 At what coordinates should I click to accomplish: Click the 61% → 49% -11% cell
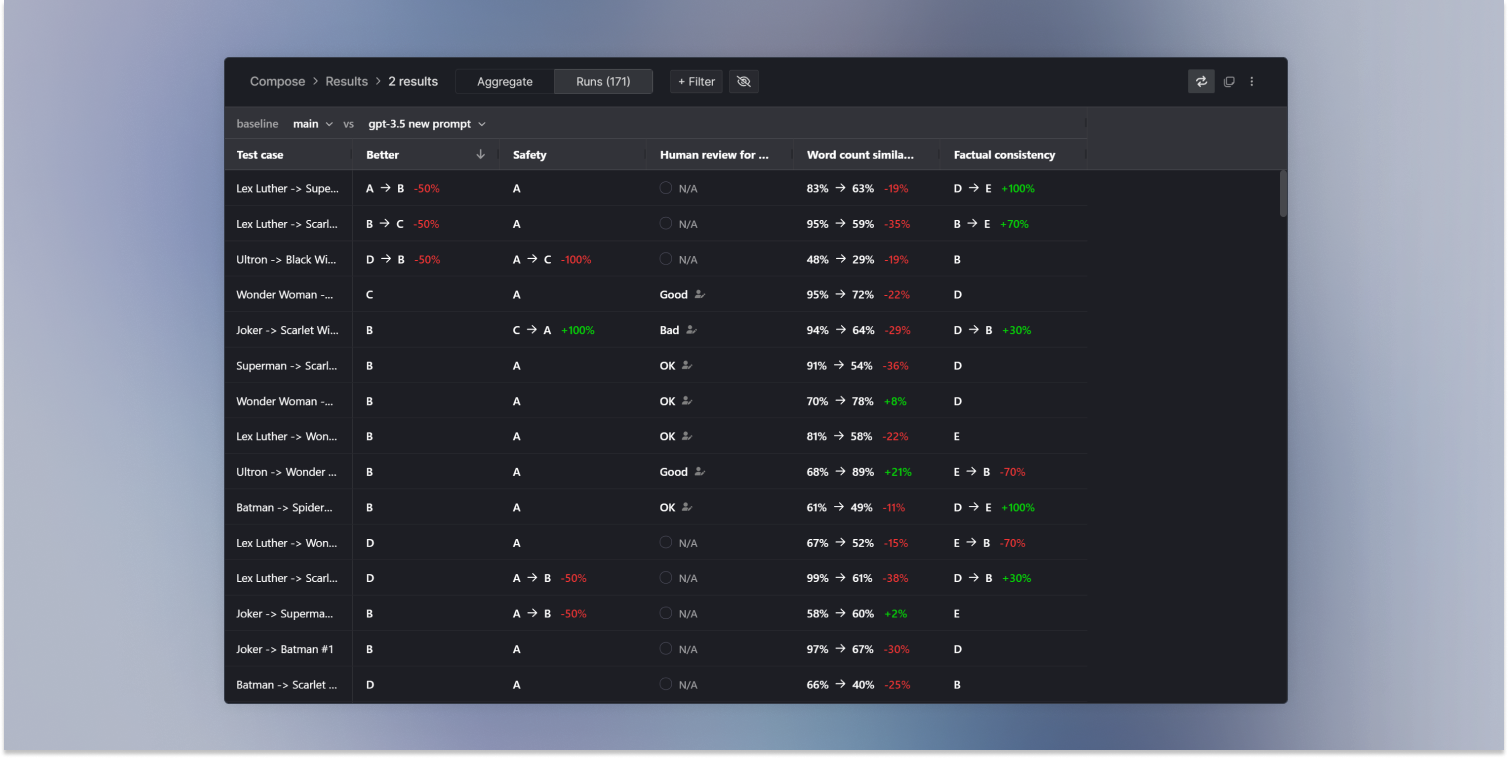(856, 507)
